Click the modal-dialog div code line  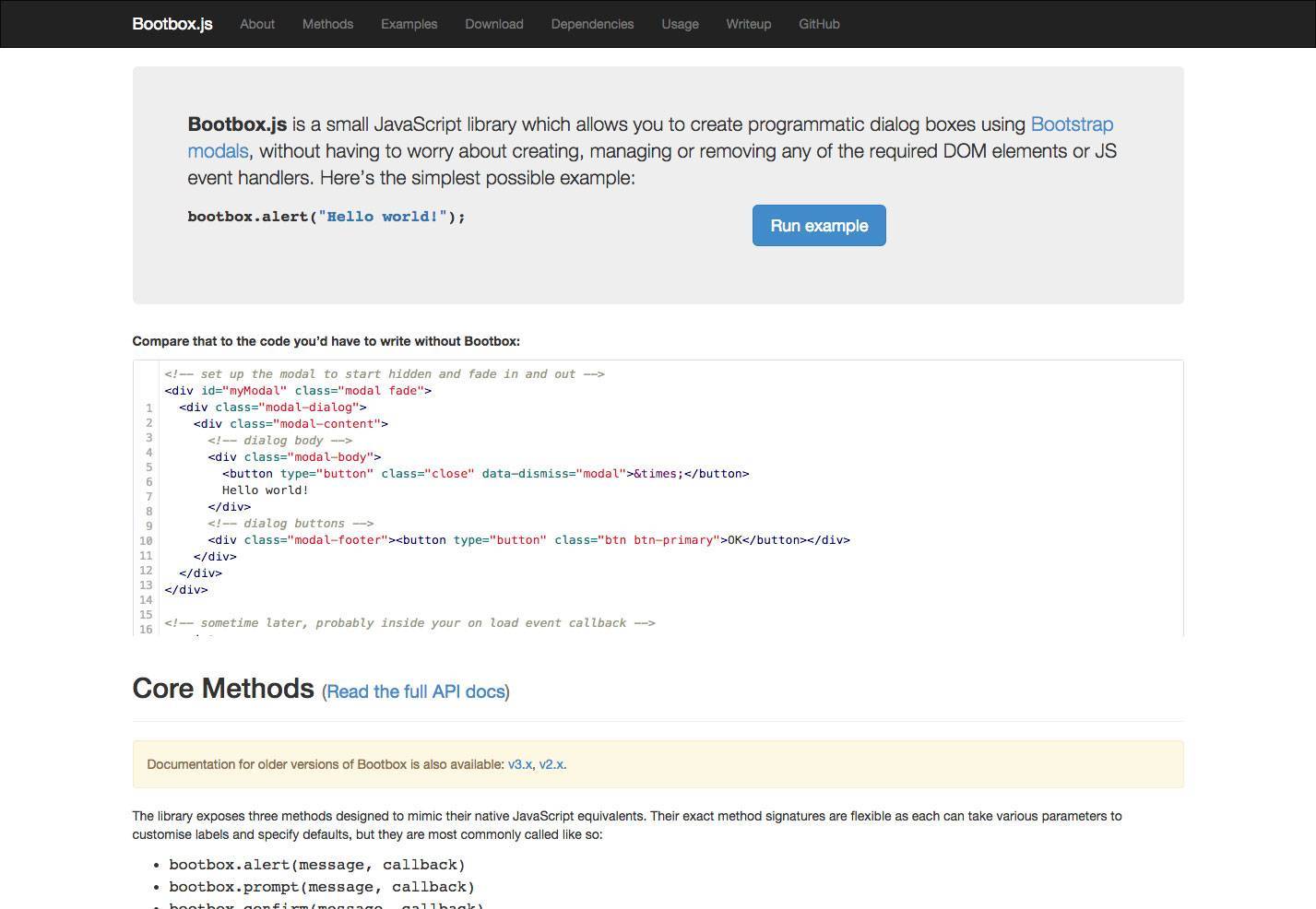tap(273, 407)
